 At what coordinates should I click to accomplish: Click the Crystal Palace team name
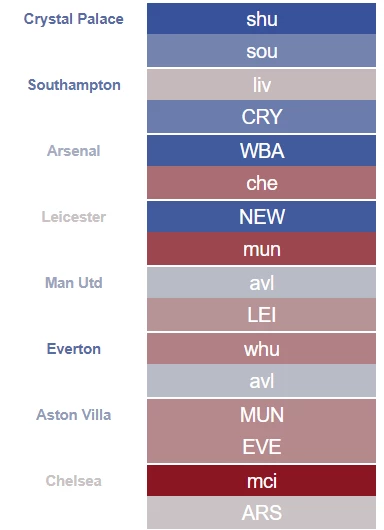tap(73, 19)
